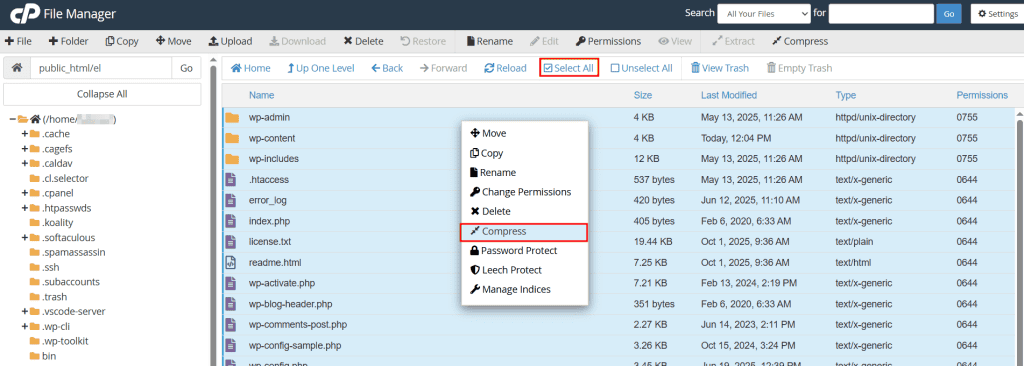Screen dimensions: 1024x366
Task: Create a new folder with +Folder
Action: pyautogui.click(x=69, y=41)
